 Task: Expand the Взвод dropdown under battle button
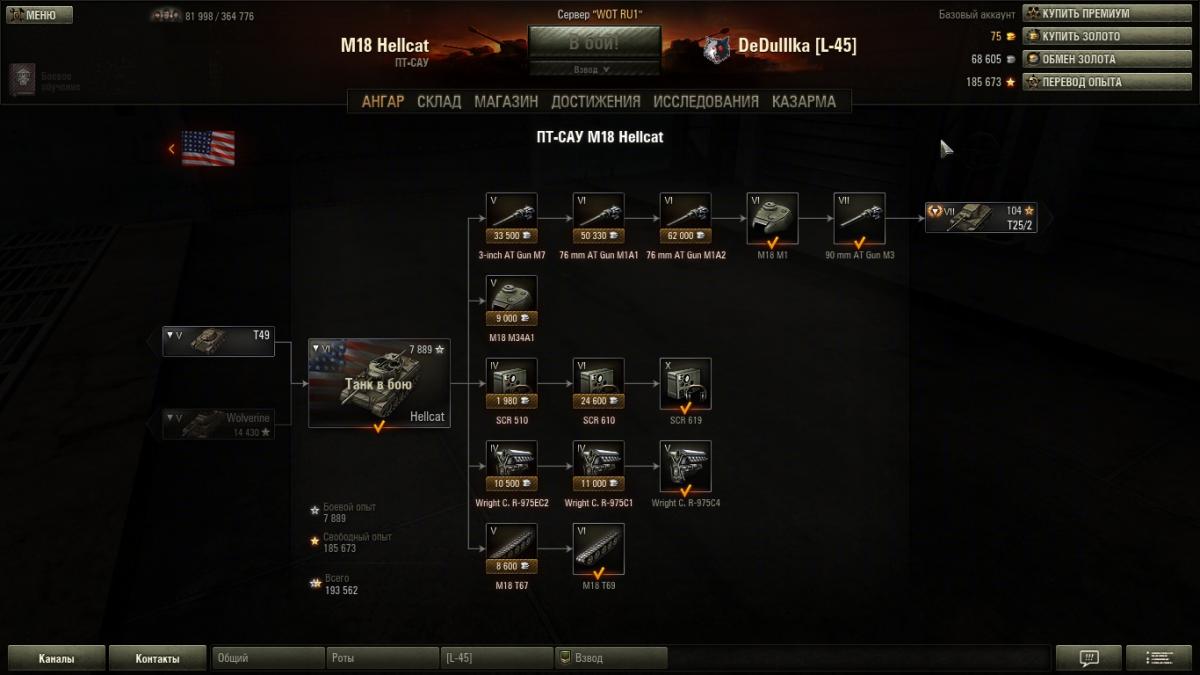(x=594, y=70)
